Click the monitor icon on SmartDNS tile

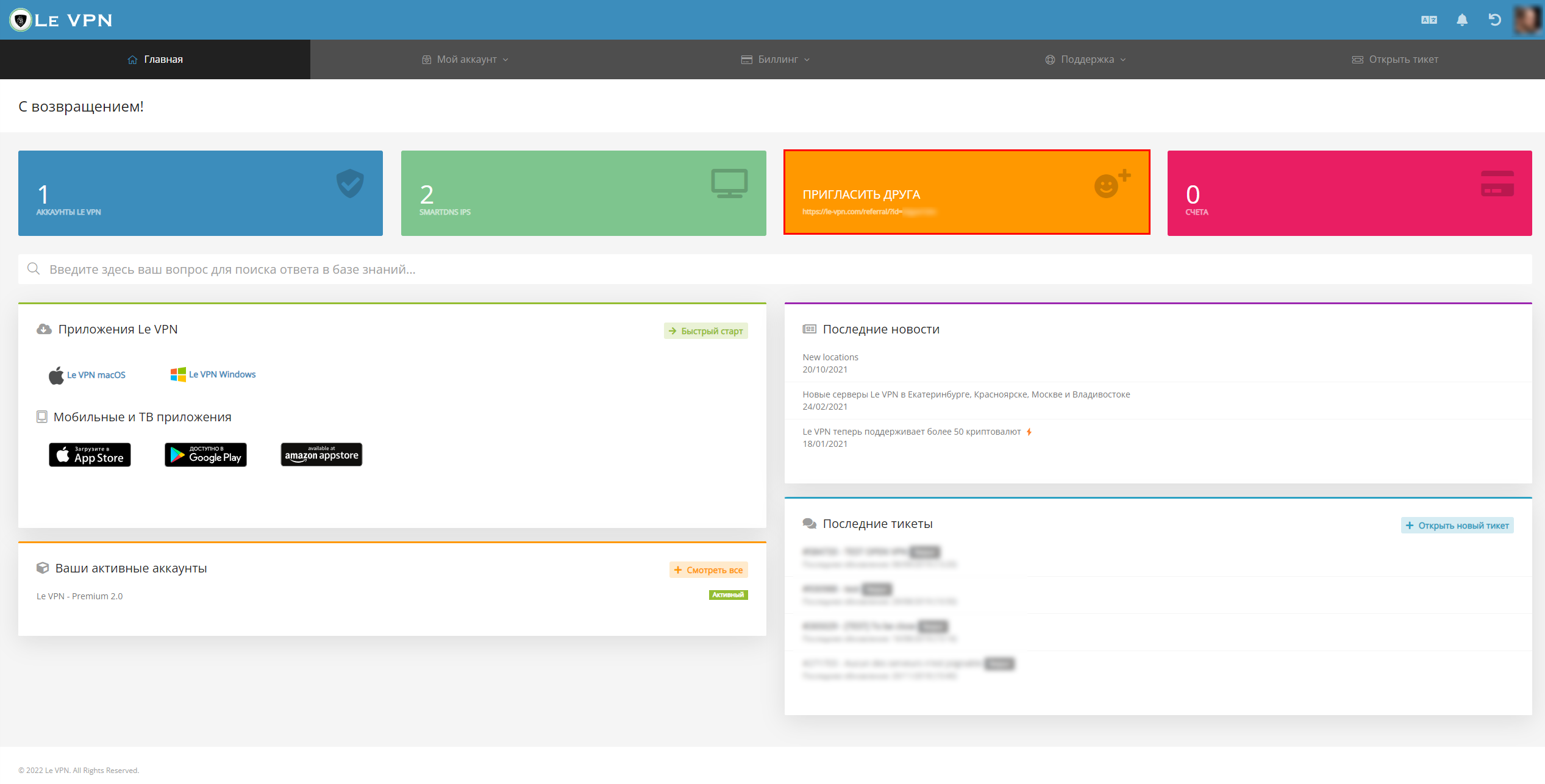point(729,184)
